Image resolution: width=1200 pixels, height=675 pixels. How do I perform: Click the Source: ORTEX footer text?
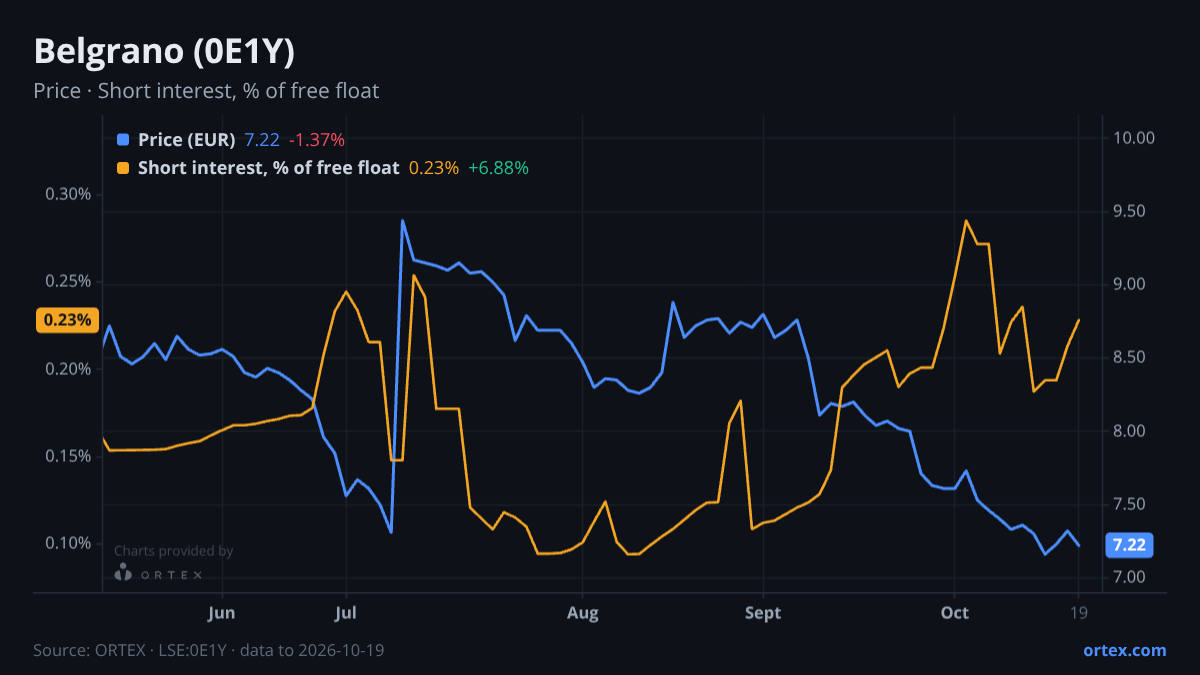pyautogui.click(x=209, y=650)
